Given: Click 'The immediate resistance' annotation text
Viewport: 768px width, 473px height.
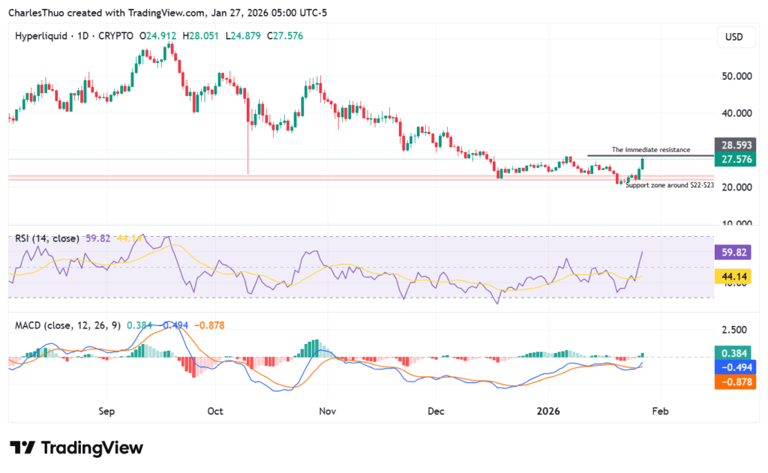Looking at the screenshot, I should pos(650,150).
